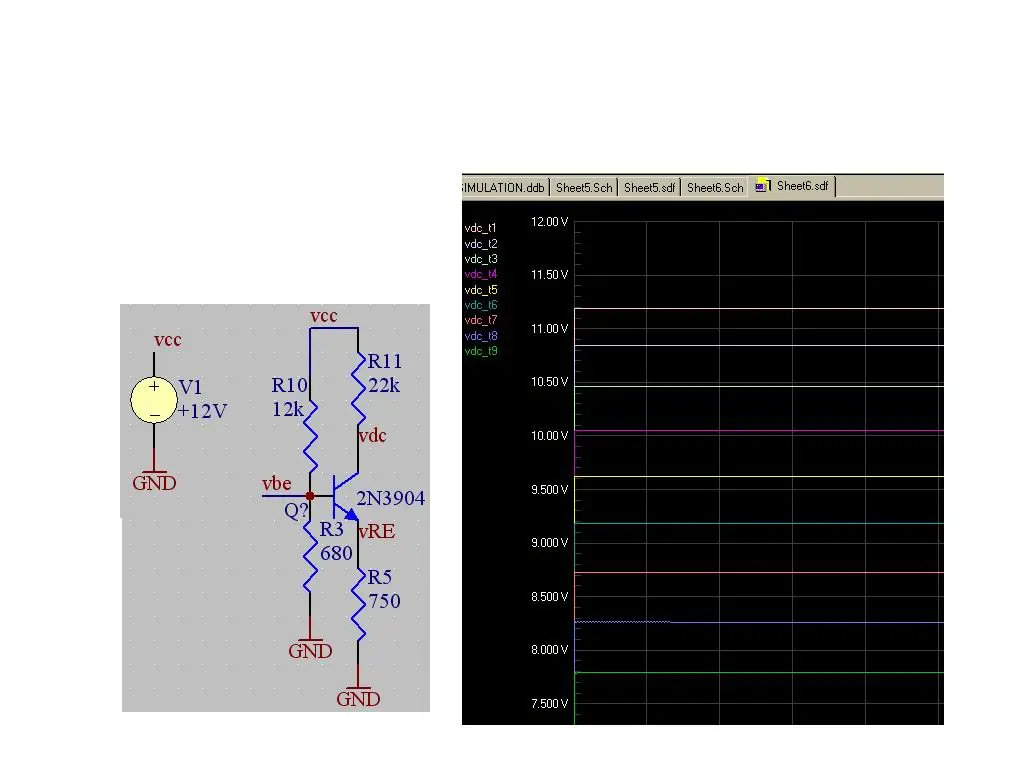Open the SIMULATION.ddb tab
This screenshot has width=1024, height=768.
[504, 187]
